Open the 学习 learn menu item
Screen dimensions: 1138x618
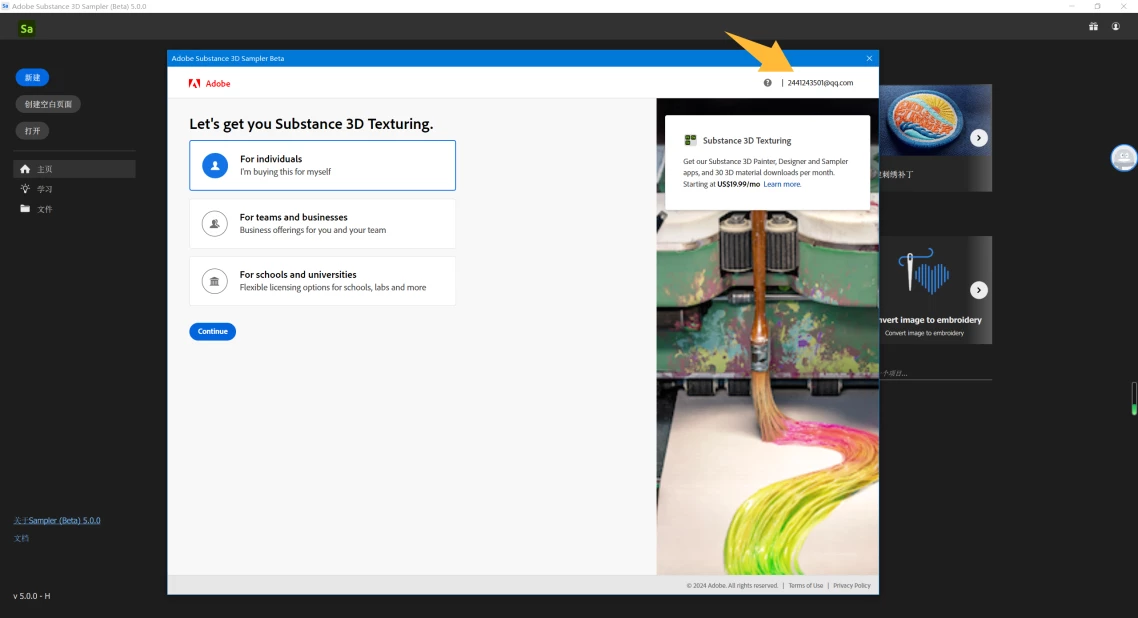[x=74, y=189]
